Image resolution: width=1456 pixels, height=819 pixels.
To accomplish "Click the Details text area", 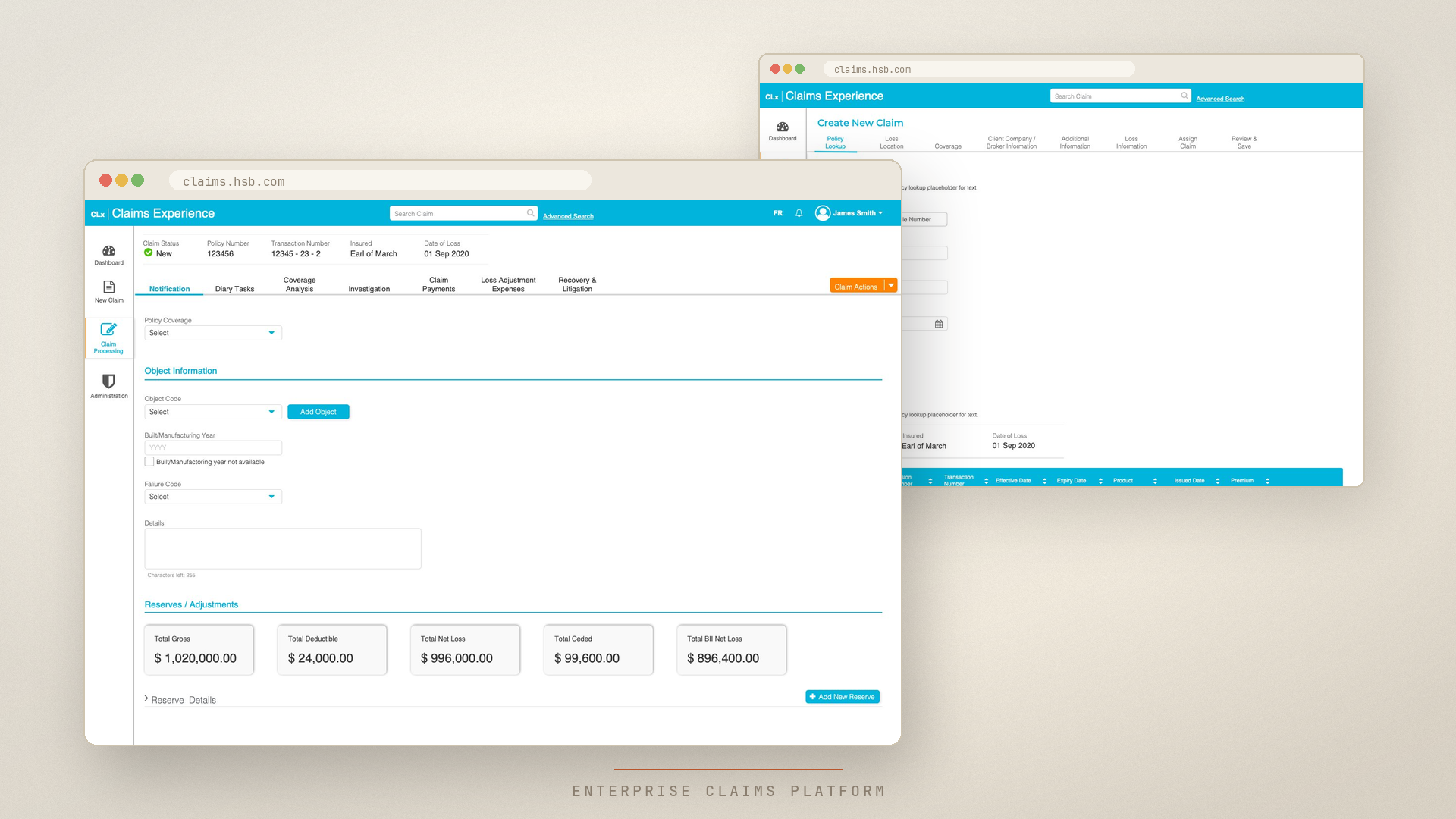I will (283, 548).
